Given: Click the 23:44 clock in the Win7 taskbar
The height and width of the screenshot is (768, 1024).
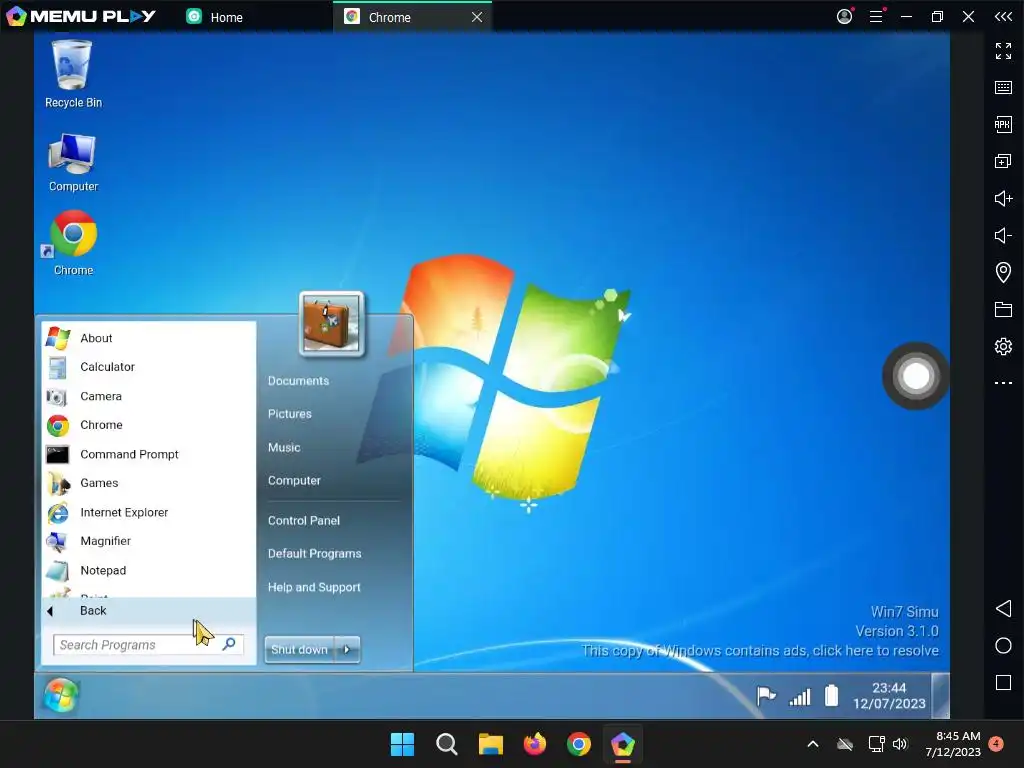Looking at the screenshot, I should [x=889, y=696].
